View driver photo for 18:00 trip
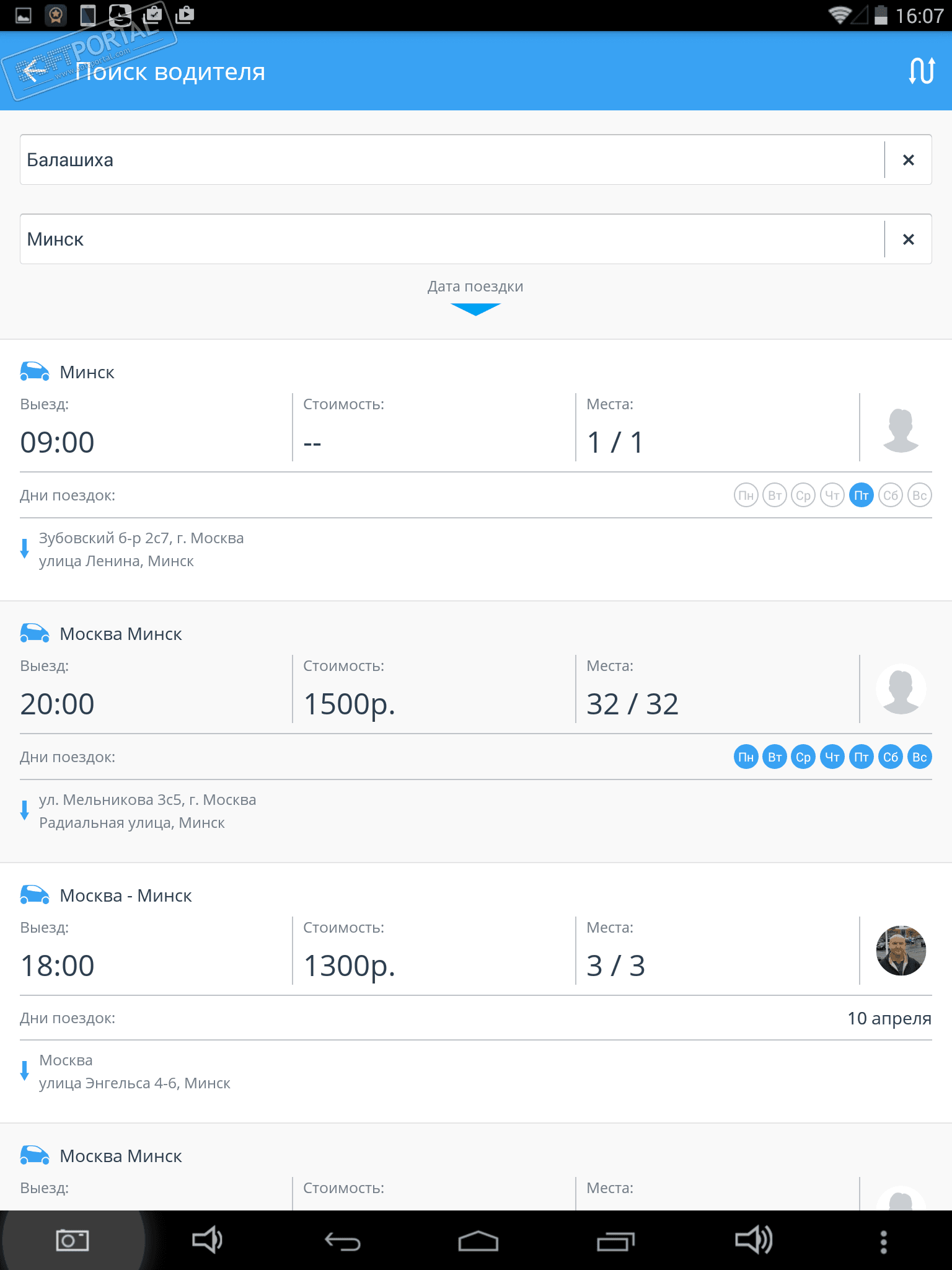Image resolution: width=952 pixels, height=1270 pixels. point(901,951)
